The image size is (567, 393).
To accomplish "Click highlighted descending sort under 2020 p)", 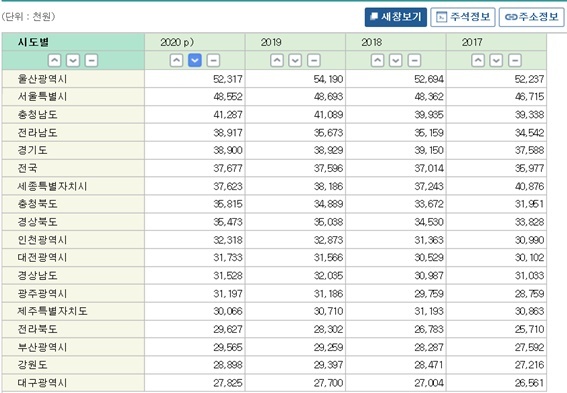I will [195, 60].
